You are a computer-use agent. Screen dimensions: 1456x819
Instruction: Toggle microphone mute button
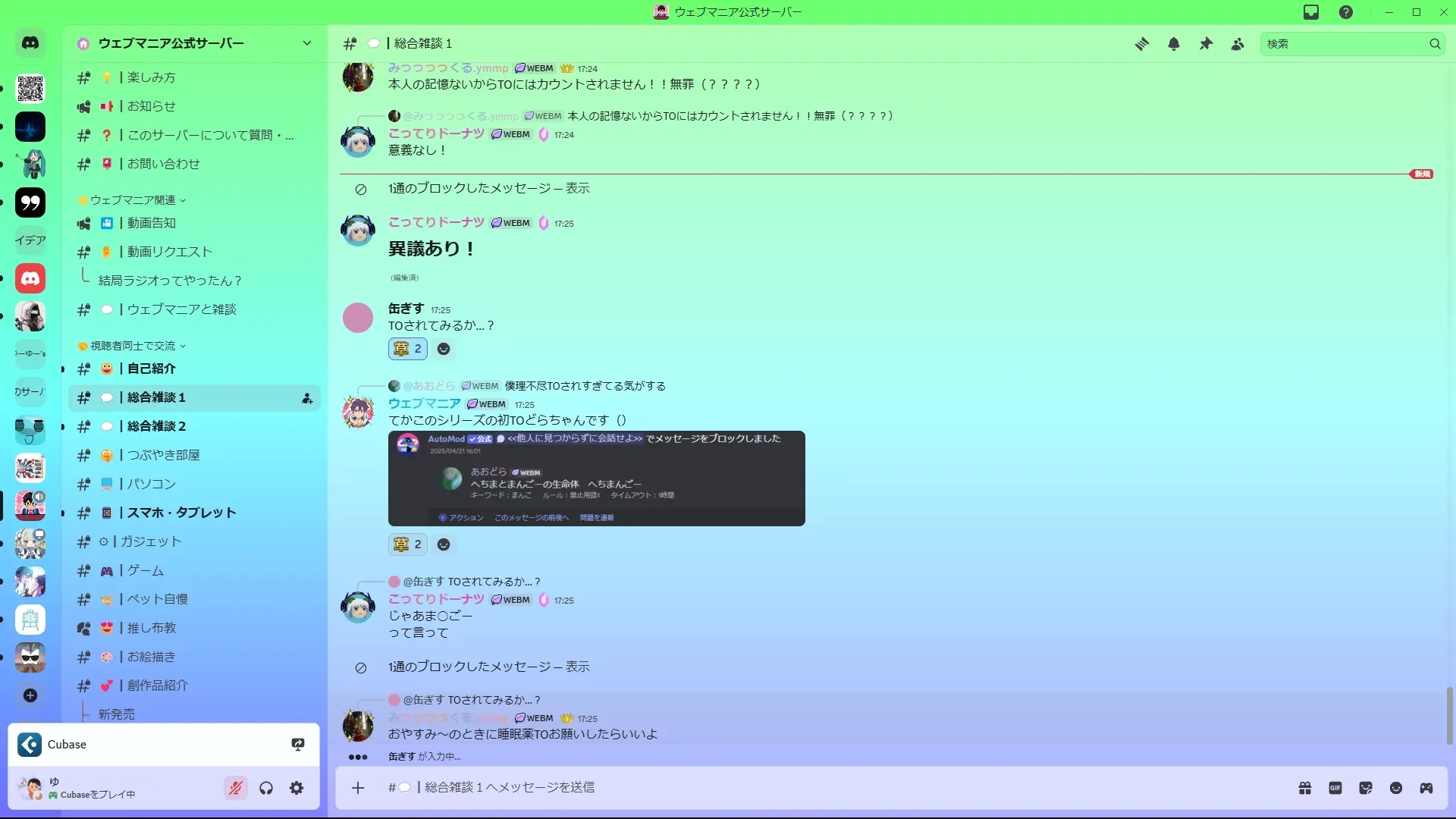pos(236,788)
